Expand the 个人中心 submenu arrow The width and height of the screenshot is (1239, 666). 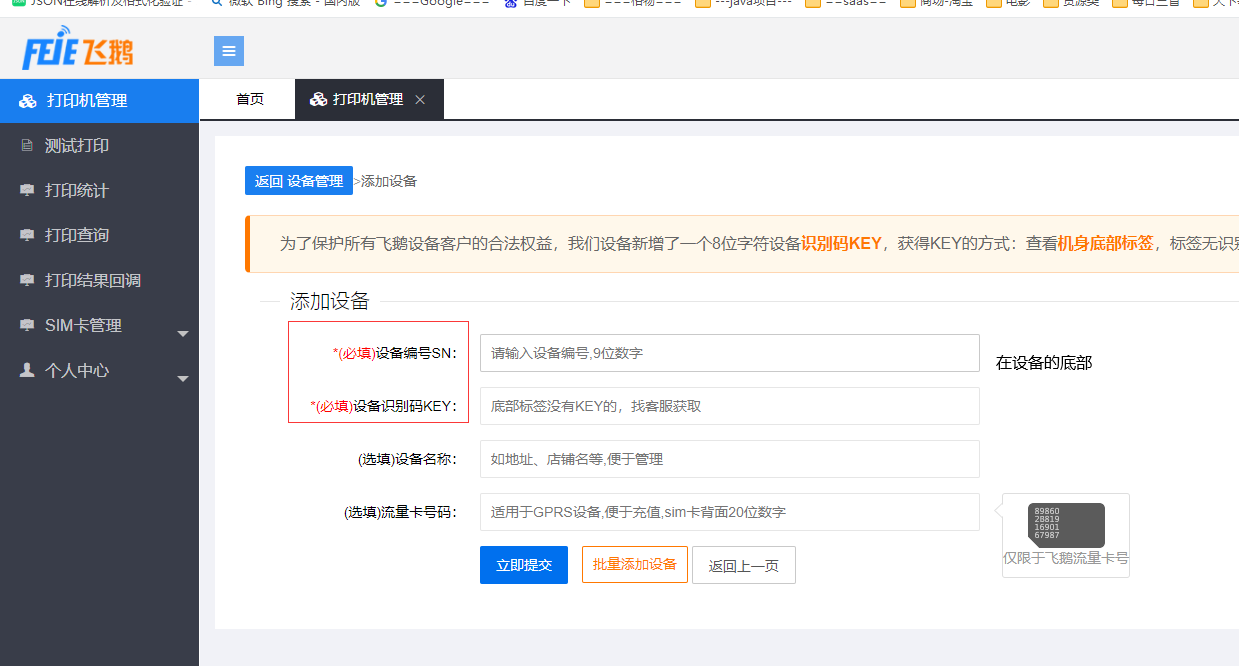(183, 379)
